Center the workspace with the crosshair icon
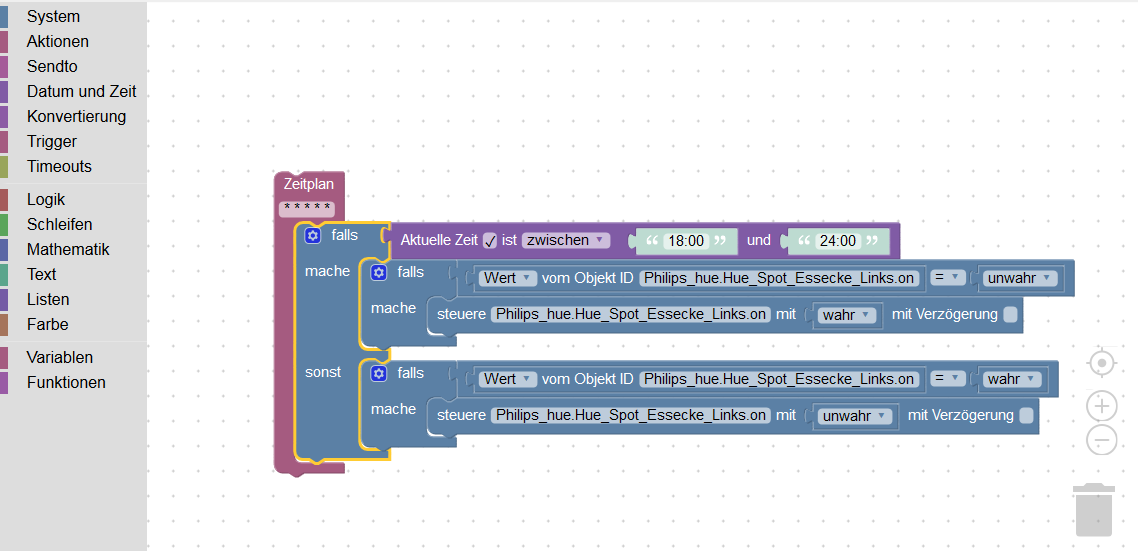1138x551 pixels. 1102,362
